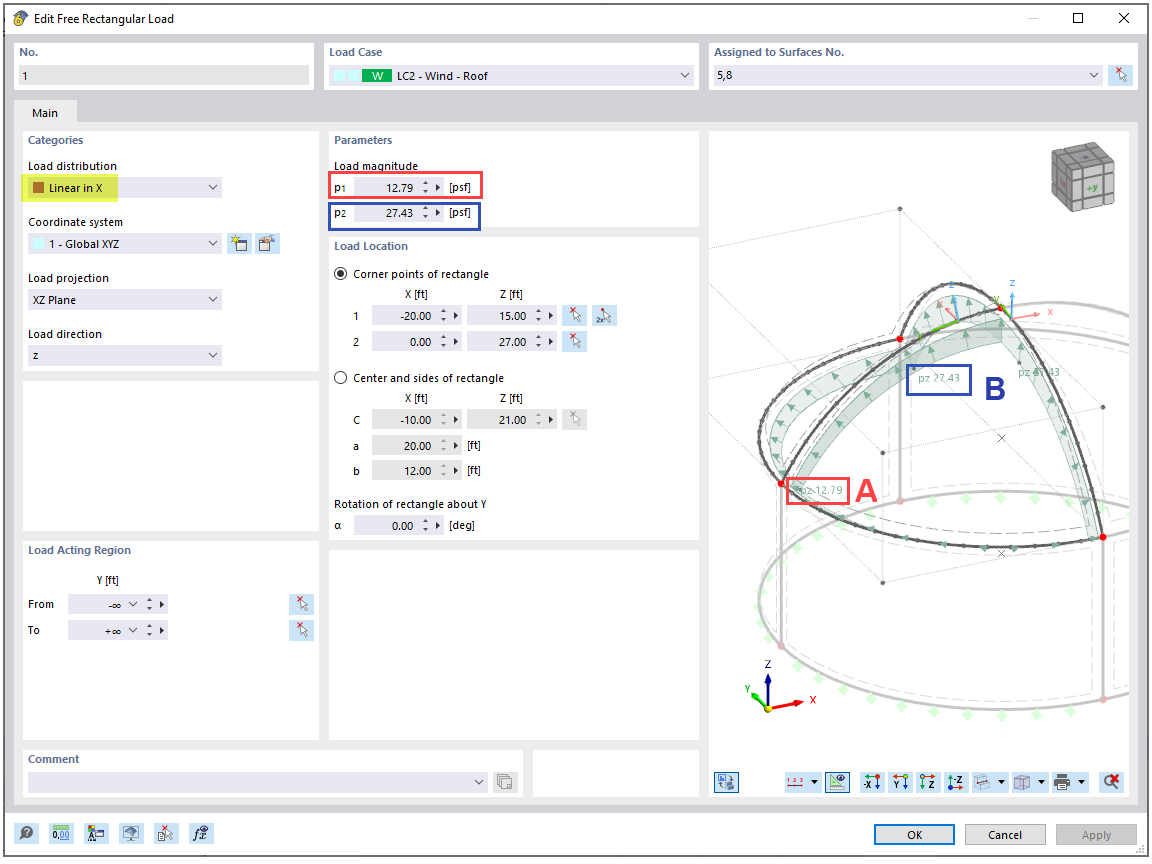Click inside the Comment field
The height and width of the screenshot is (864, 1152).
coord(250,783)
